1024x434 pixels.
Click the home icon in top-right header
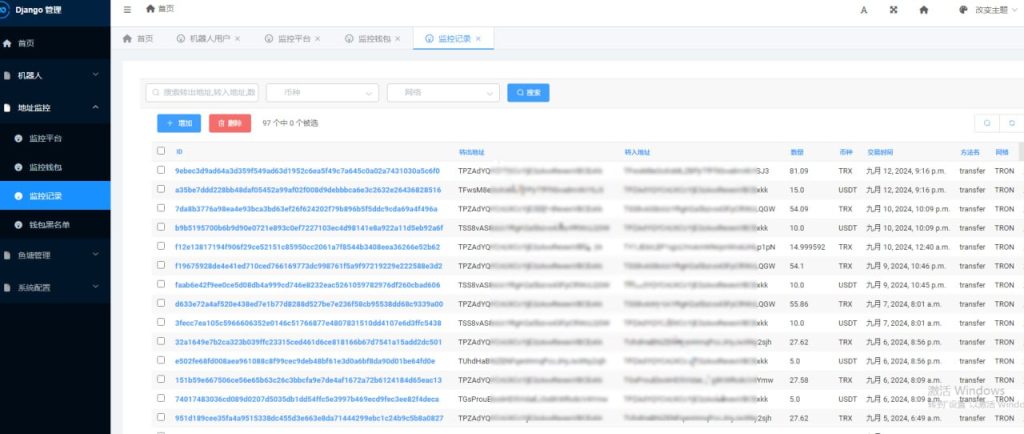point(923,9)
